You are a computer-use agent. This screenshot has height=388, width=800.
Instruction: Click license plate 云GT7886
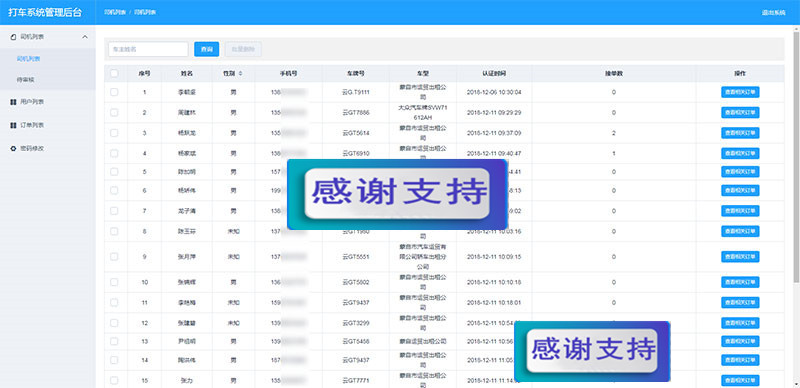pos(356,112)
